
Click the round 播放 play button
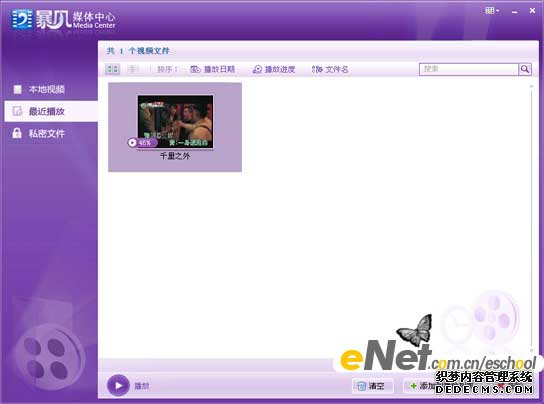(x=118, y=385)
